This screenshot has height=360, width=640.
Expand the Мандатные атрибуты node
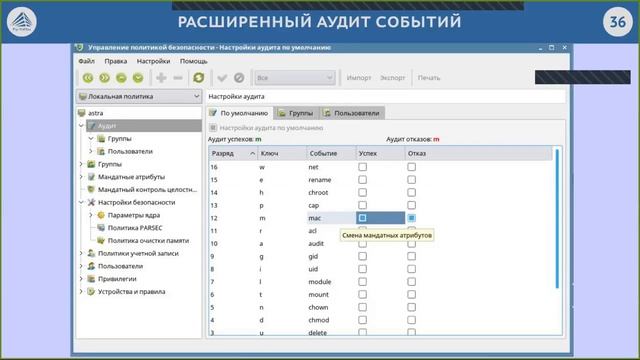(81, 177)
